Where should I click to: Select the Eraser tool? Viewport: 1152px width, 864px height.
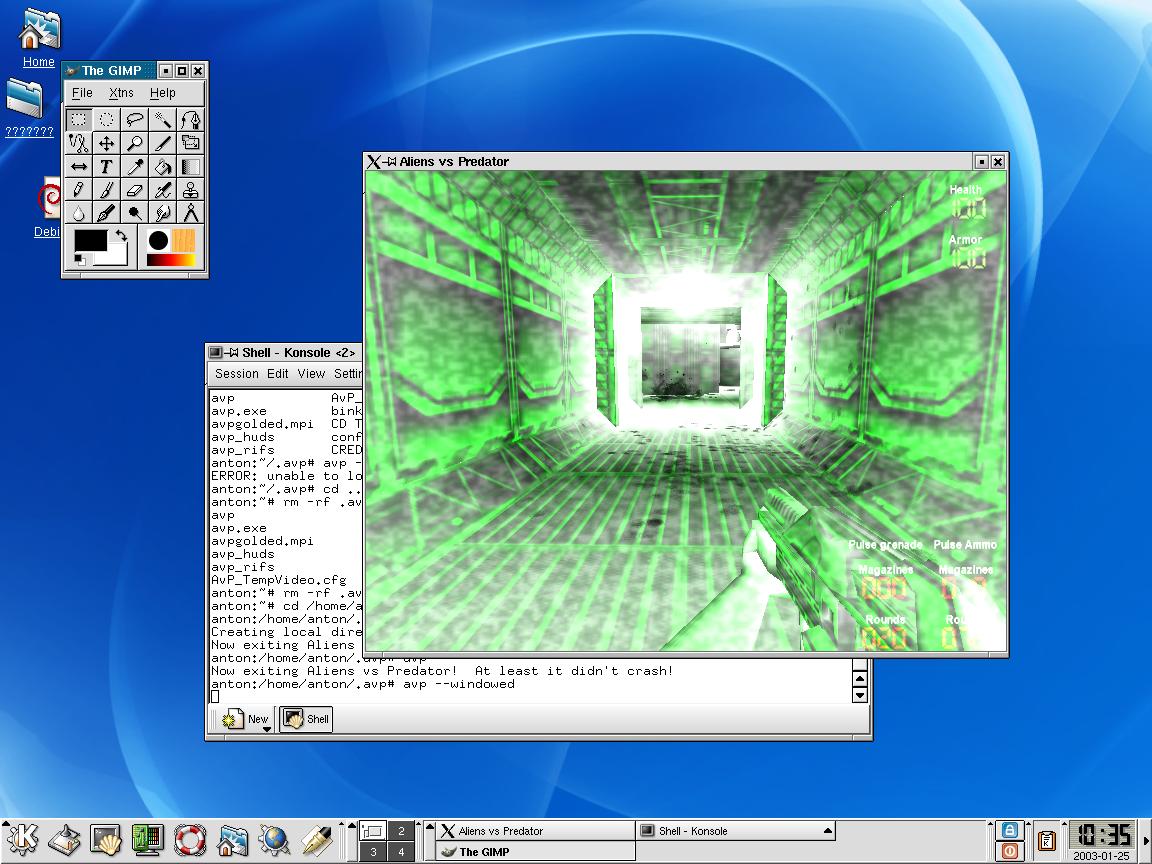[135, 190]
